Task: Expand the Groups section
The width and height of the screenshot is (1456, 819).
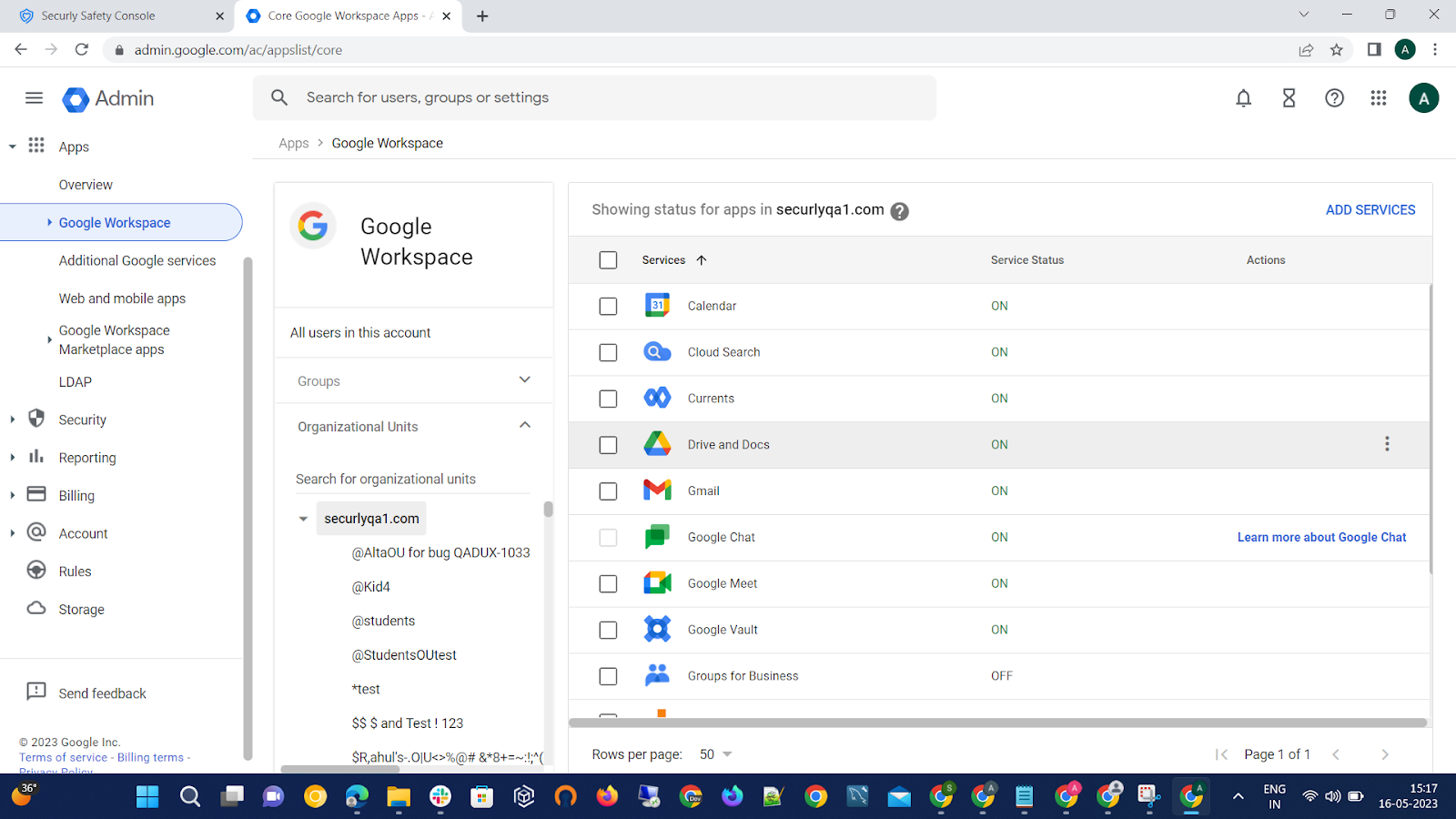Action: [524, 380]
